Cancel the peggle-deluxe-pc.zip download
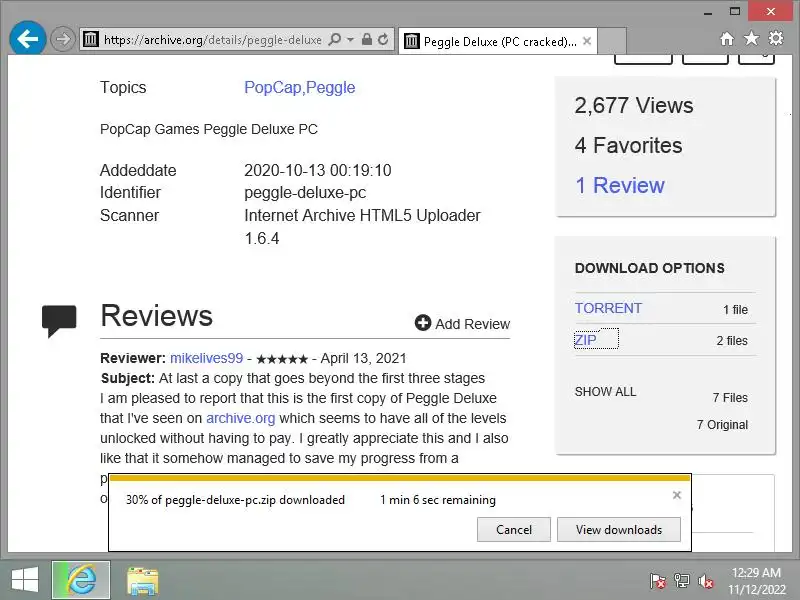The height and width of the screenshot is (600, 800). click(x=514, y=530)
